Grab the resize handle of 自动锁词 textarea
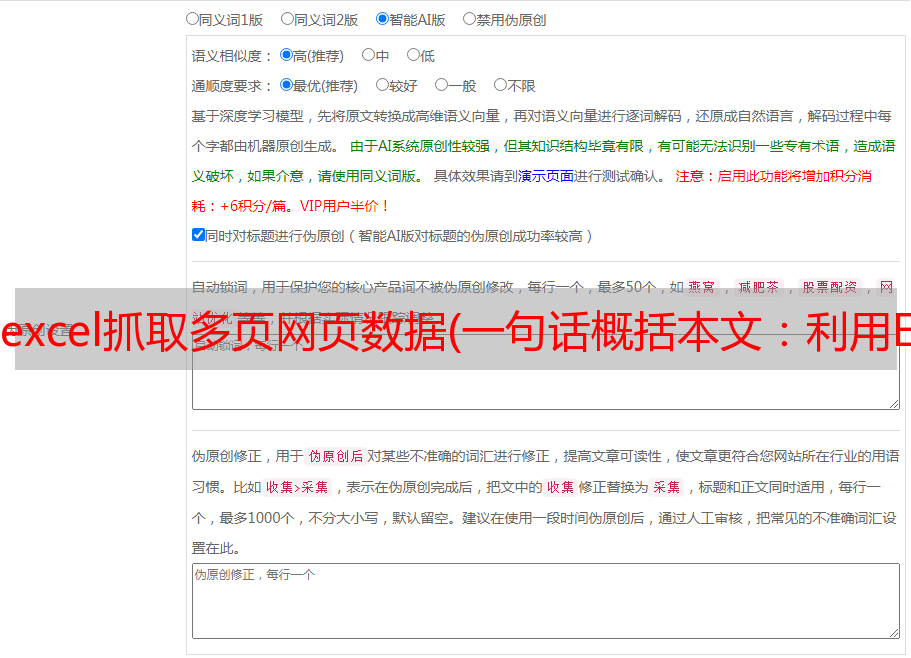Image resolution: width=911 pixels, height=658 pixels. tap(894, 404)
